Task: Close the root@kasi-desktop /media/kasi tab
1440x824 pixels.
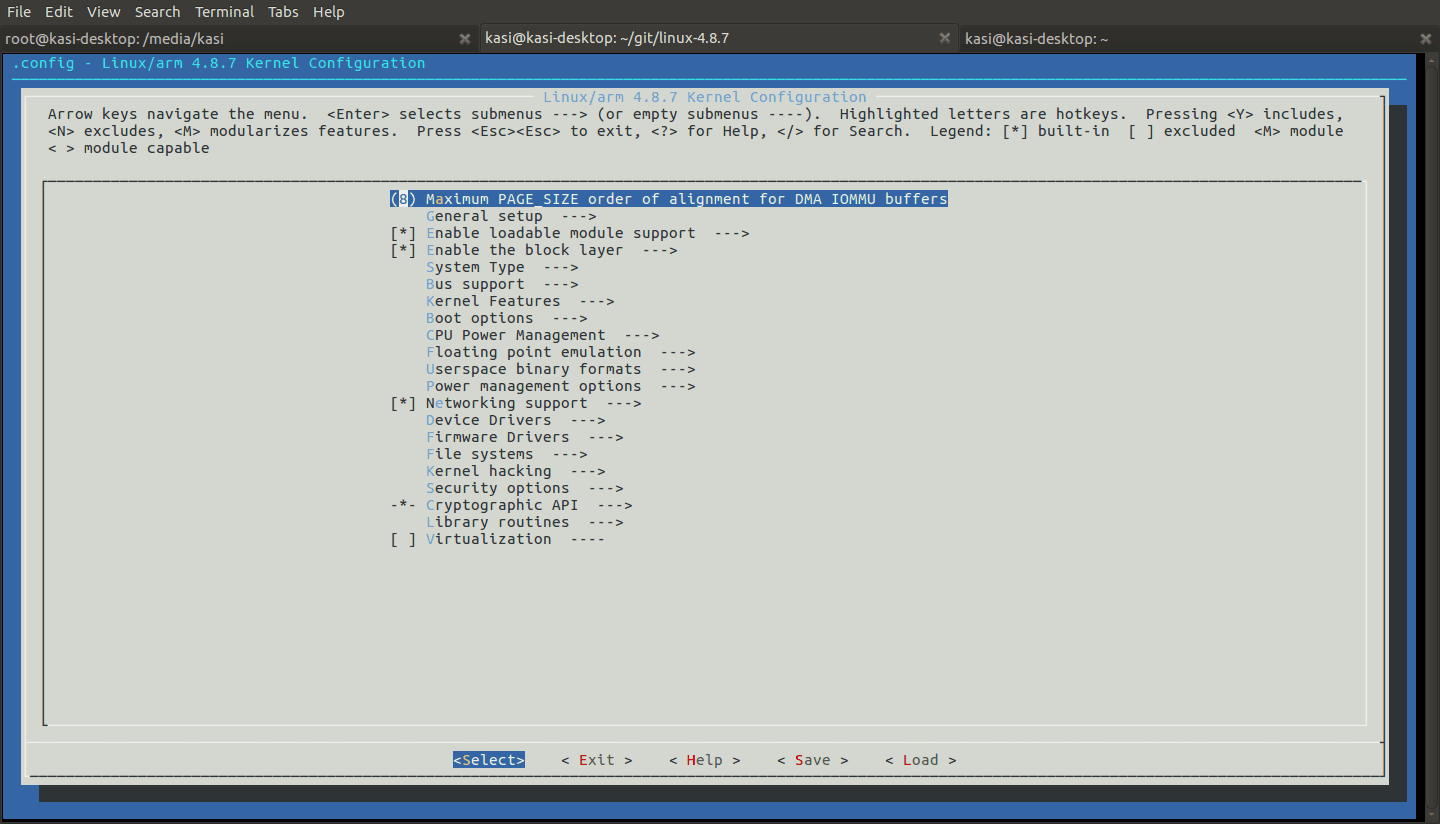Action: coord(464,39)
